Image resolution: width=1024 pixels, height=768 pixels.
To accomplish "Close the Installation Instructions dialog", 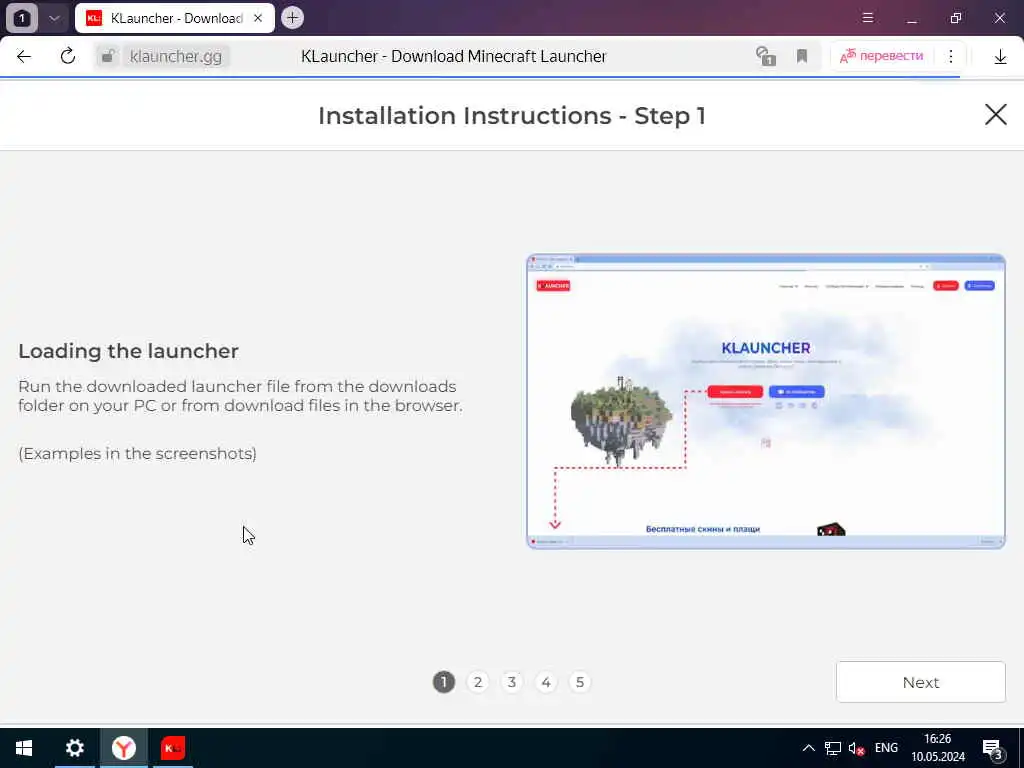I will (x=995, y=115).
